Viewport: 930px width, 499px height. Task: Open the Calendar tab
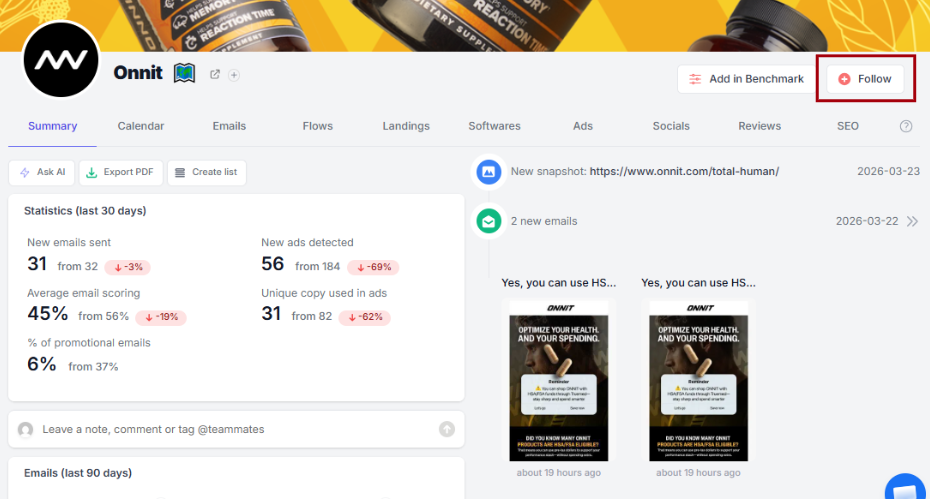coord(141,126)
